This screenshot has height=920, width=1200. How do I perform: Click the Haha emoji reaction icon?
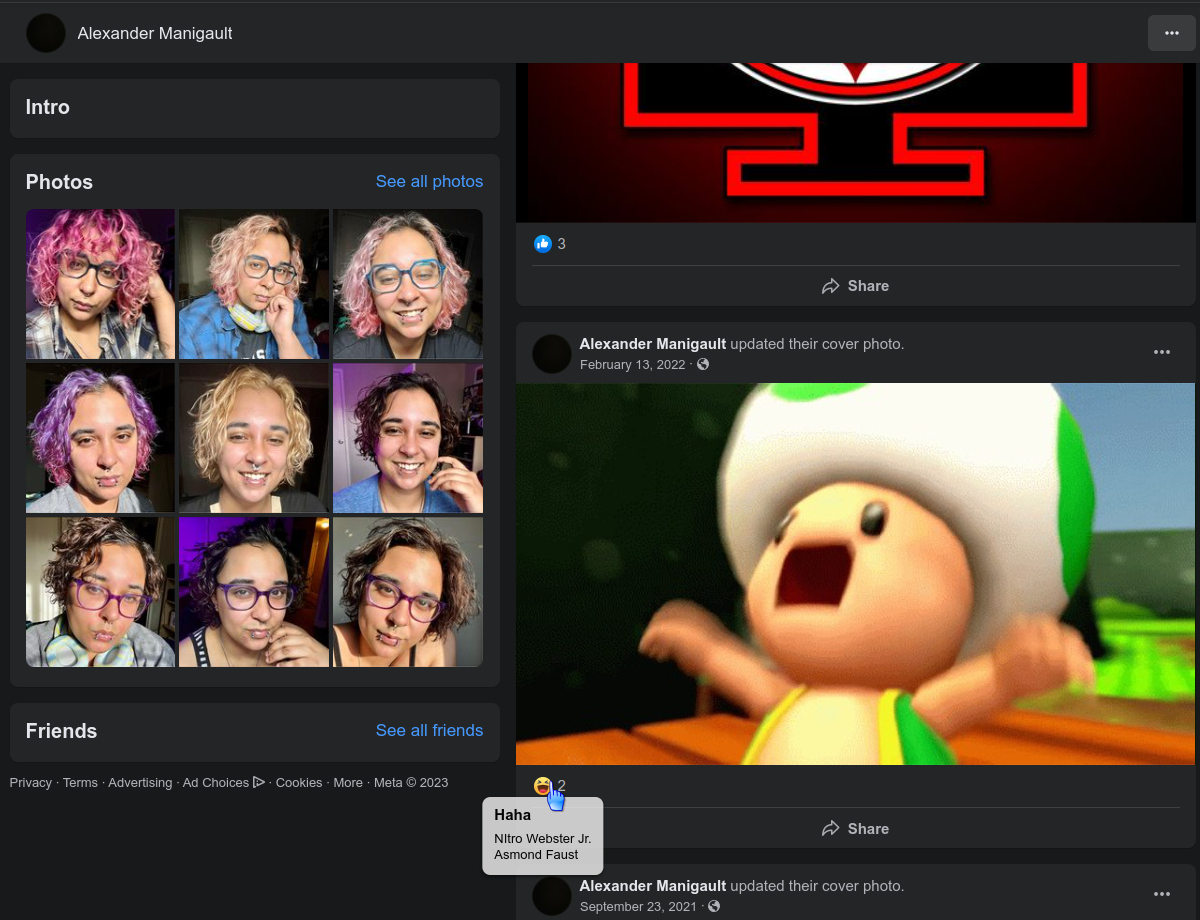pos(542,786)
